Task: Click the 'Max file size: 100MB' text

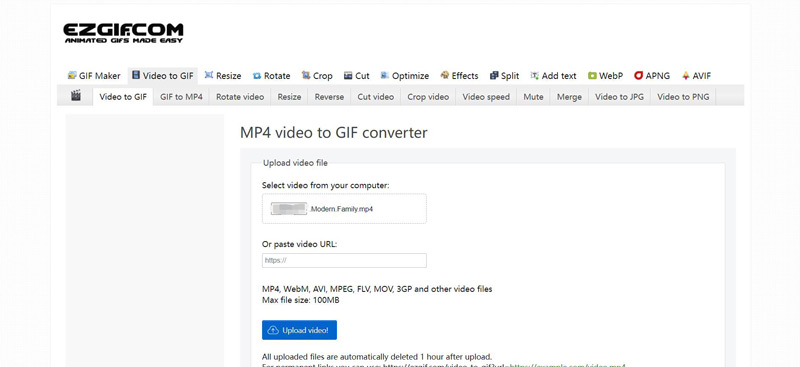Action: (301, 300)
